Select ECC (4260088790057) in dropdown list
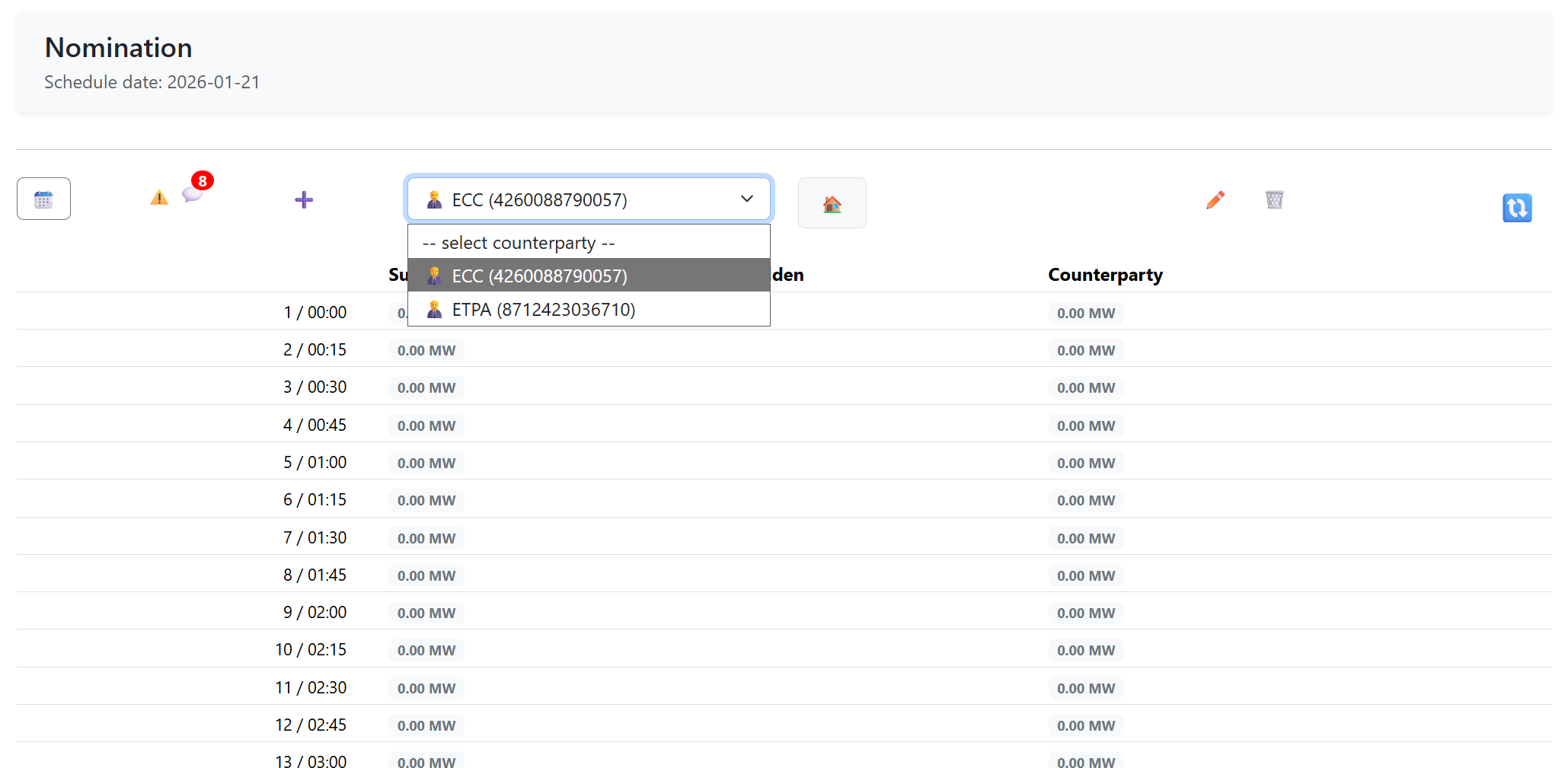 tap(589, 276)
